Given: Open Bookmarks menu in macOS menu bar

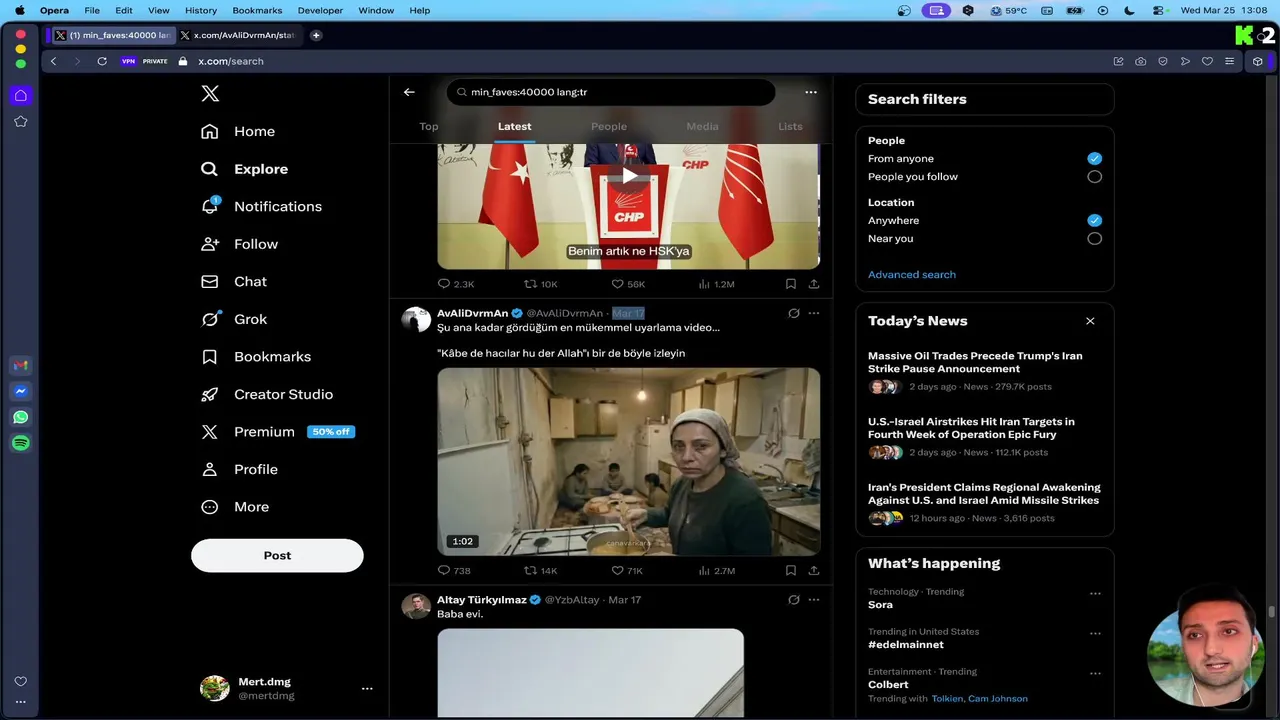Looking at the screenshot, I should pos(257,10).
